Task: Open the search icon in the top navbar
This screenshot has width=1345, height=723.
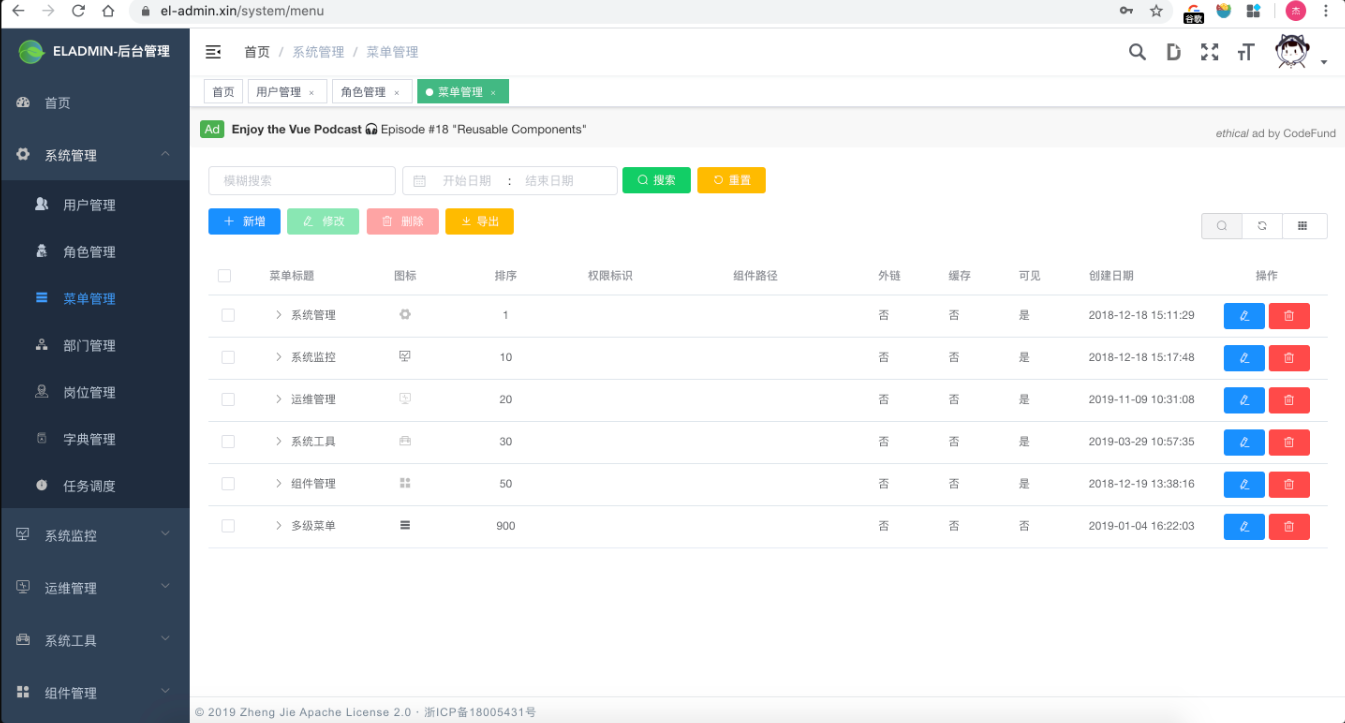Action: (x=1137, y=50)
